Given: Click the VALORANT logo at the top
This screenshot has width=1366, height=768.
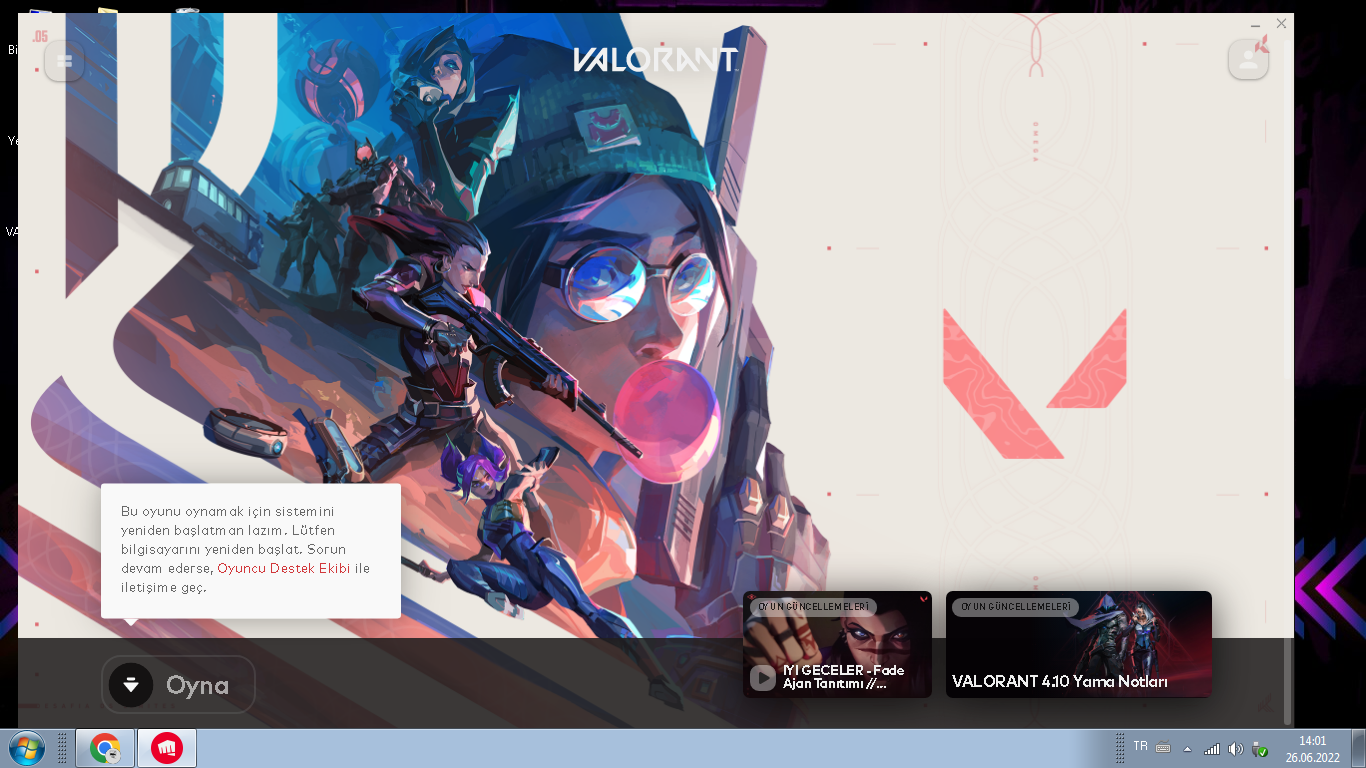Looking at the screenshot, I should pos(656,60).
